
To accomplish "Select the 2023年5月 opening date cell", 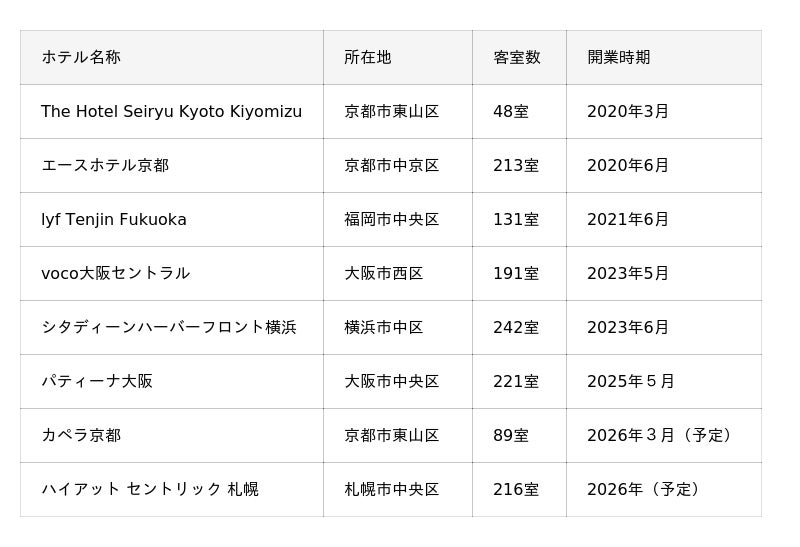I will (x=627, y=274).
